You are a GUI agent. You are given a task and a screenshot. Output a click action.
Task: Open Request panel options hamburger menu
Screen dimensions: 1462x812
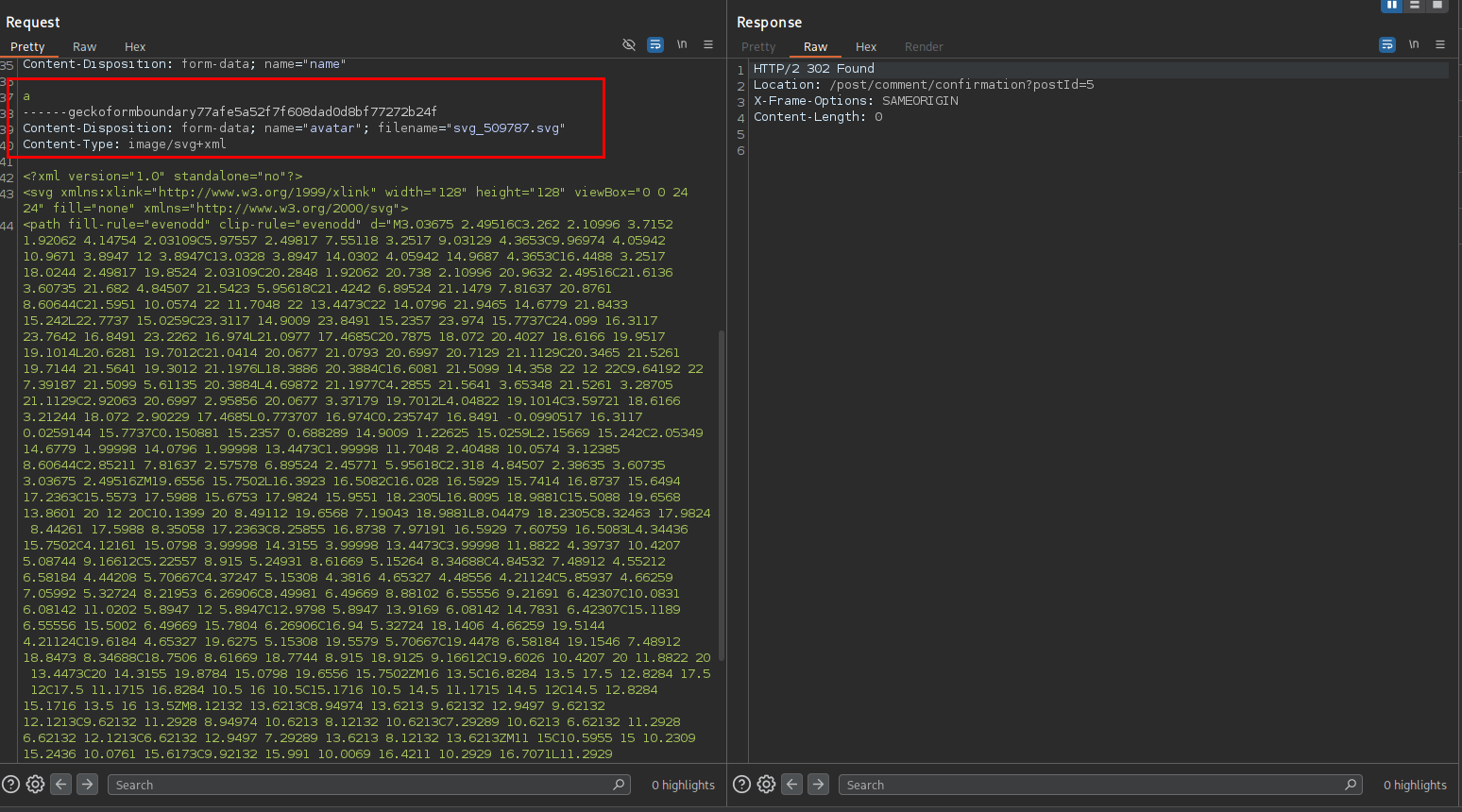click(x=708, y=45)
